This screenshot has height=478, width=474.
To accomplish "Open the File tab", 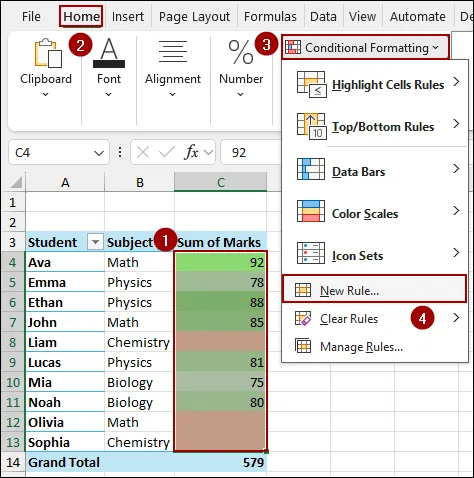I will coord(31,16).
